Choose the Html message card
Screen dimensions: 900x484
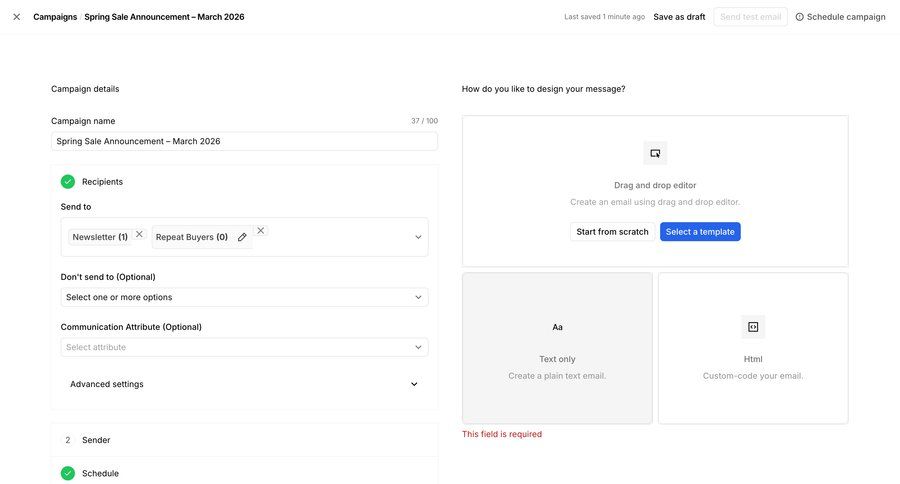coord(753,349)
